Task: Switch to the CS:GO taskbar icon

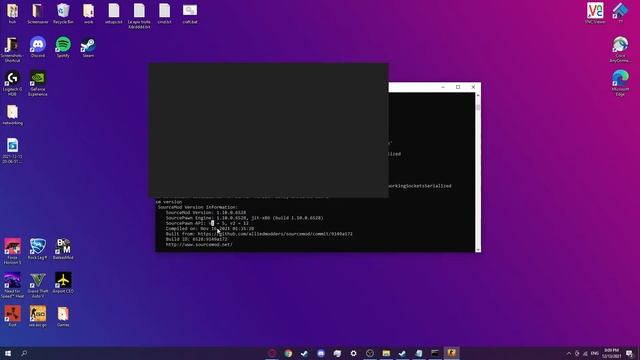Action: point(451,353)
